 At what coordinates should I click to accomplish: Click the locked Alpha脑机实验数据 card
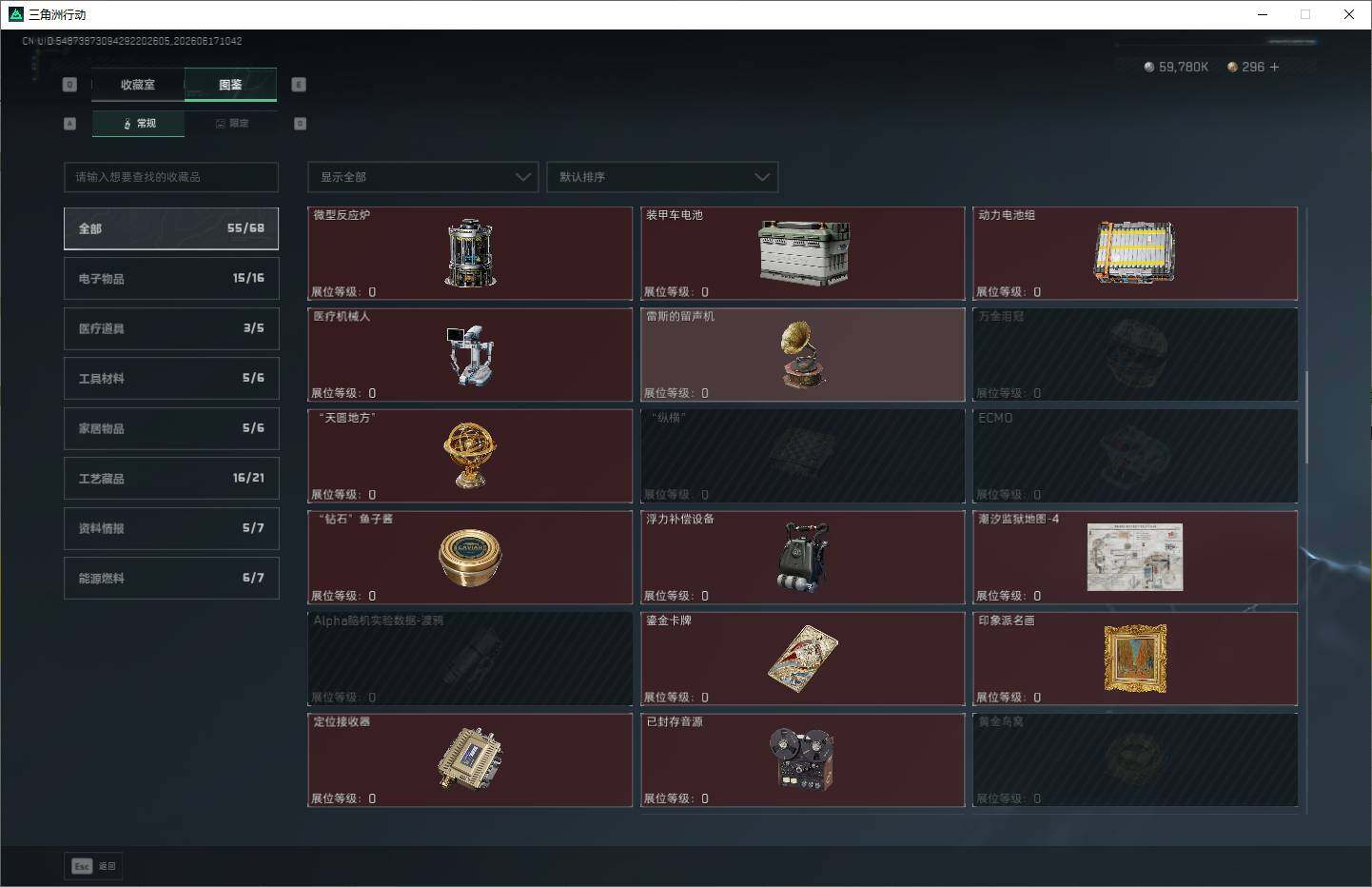coord(470,659)
